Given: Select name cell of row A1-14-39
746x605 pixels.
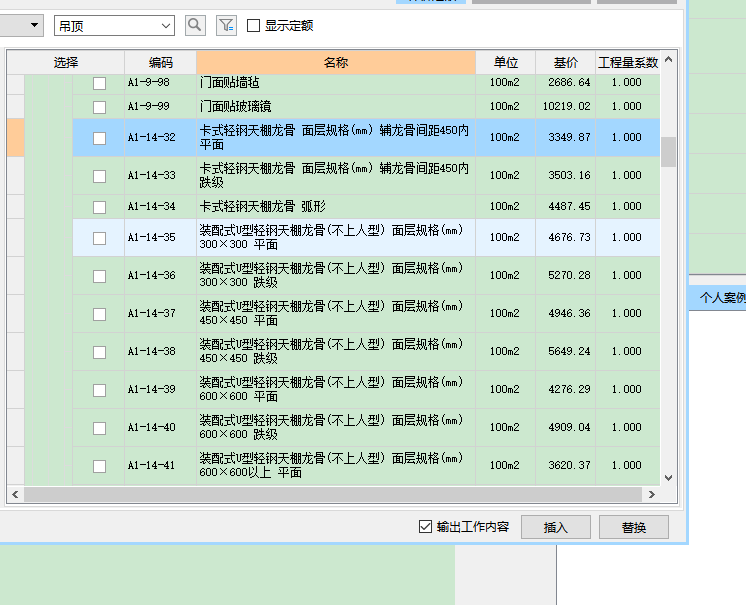Looking at the screenshot, I should point(336,390).
